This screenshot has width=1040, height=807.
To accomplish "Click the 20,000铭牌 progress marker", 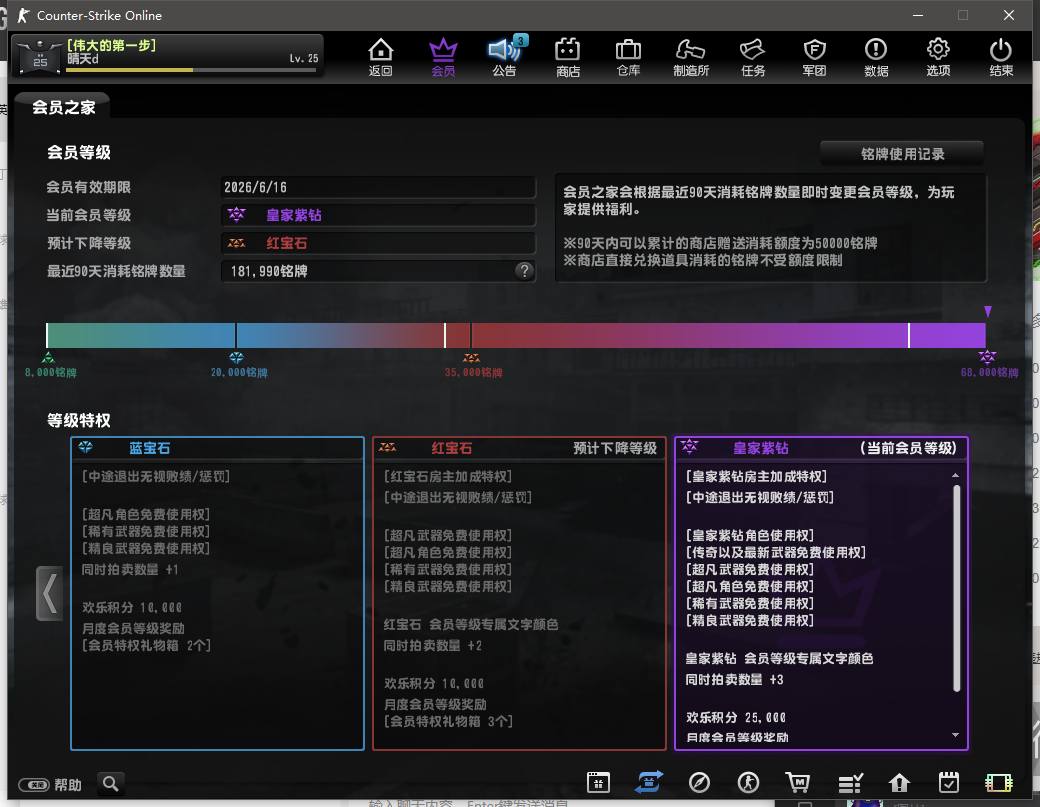I will pyautogui.click(x=237, y=365).
